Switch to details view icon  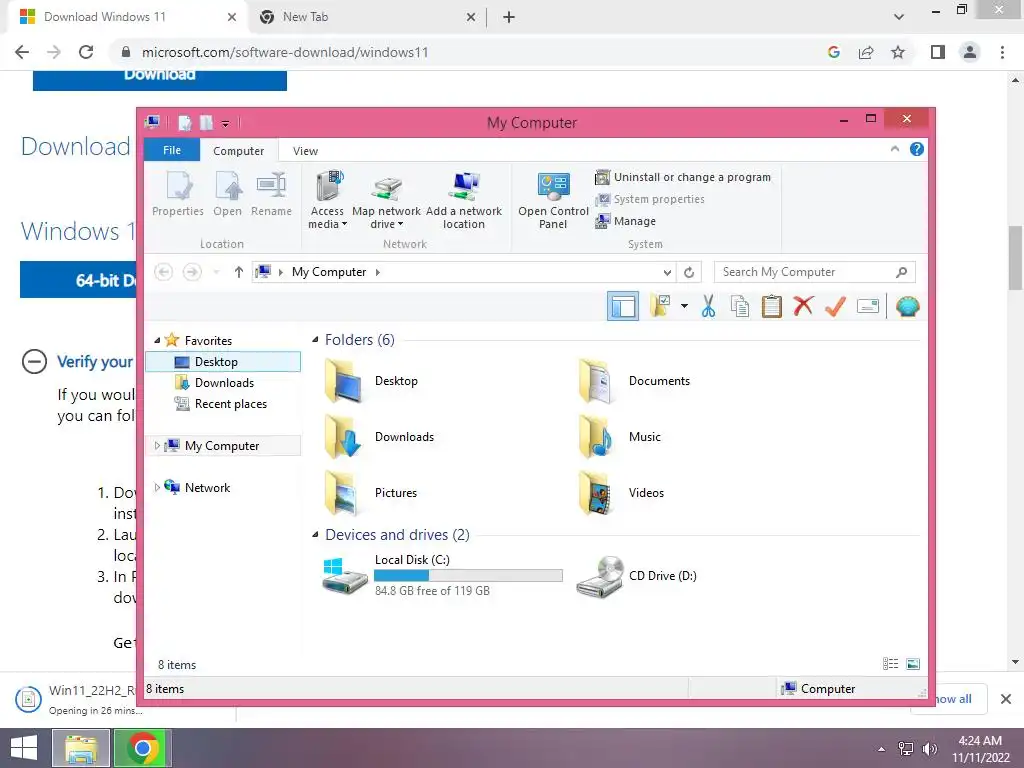tap(890, 664)
